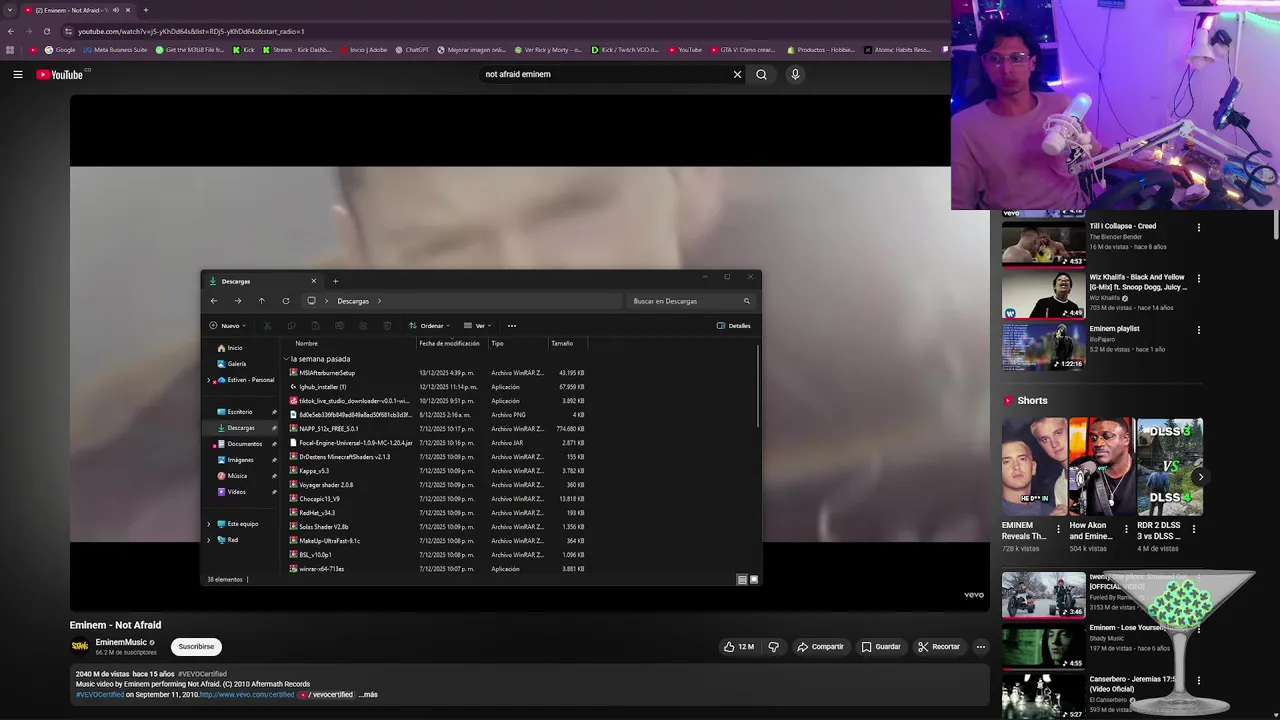Screen dimensions: 1280x720
Task: Click the Copy icon in Explorer toolbar
Action: tap(291, 326)
